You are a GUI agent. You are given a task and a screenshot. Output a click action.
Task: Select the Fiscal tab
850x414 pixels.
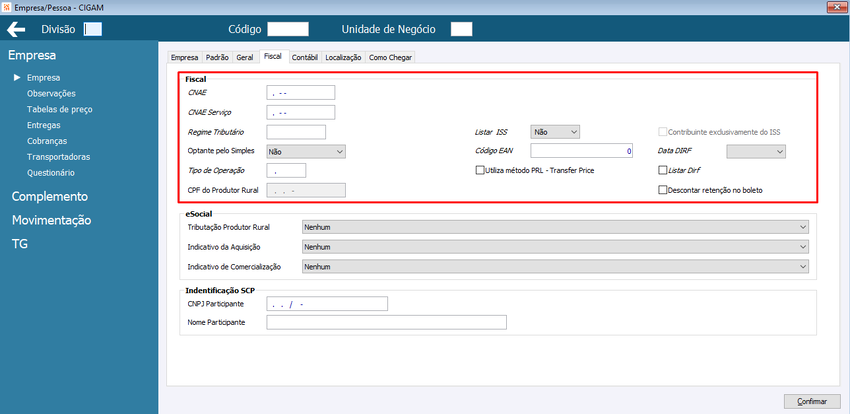point(273,56)
